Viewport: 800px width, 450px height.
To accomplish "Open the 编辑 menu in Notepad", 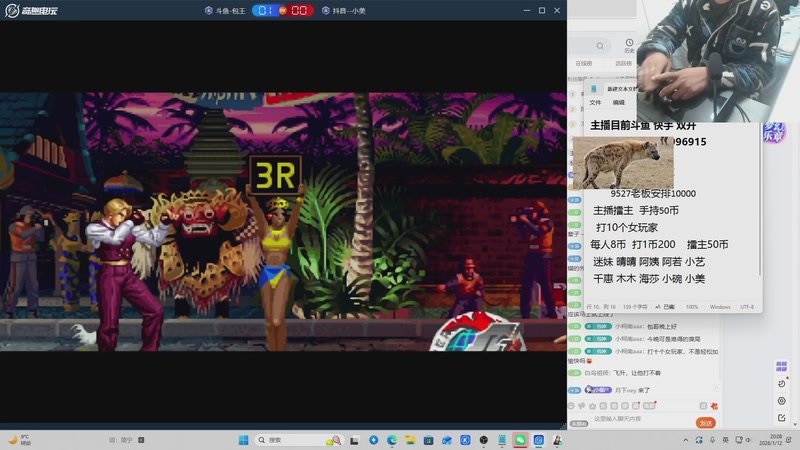I will click(618, 102).
